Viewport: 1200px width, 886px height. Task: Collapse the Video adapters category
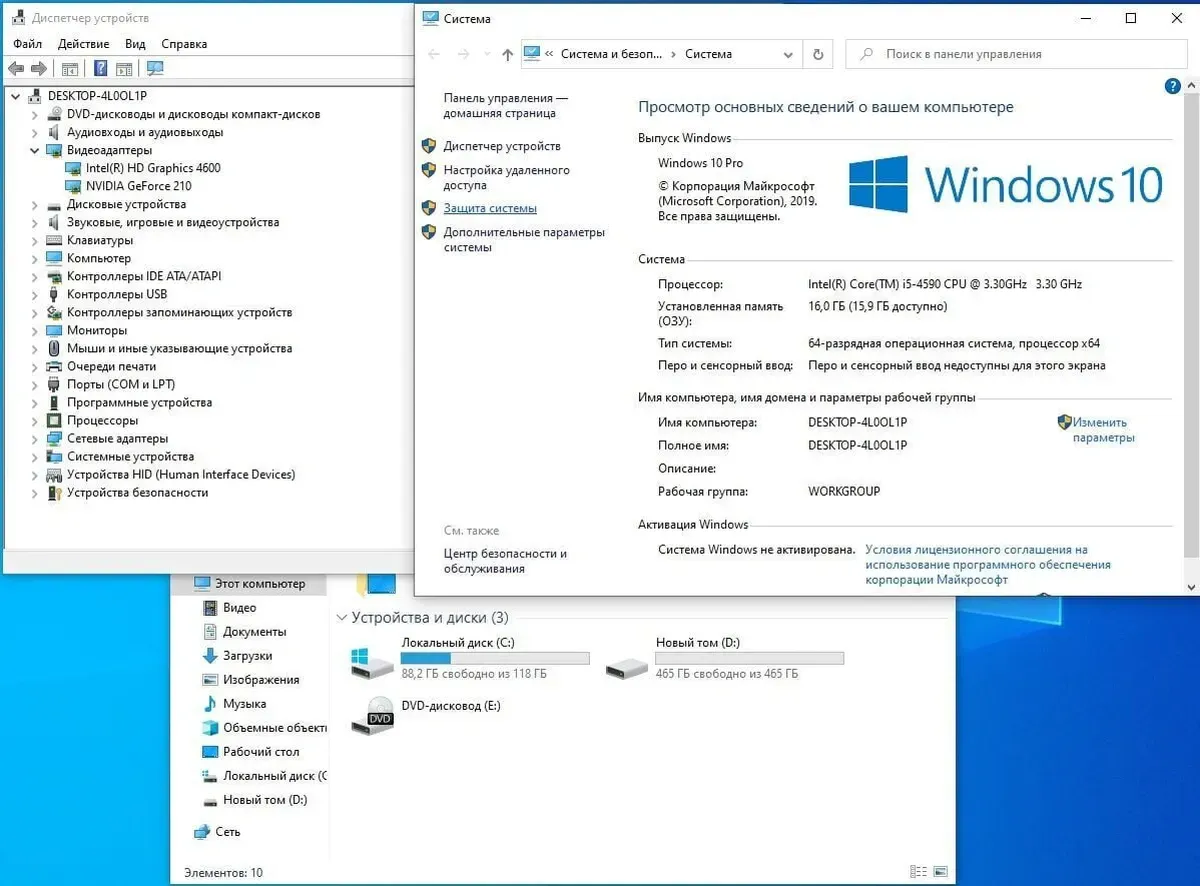click(35, 150)
